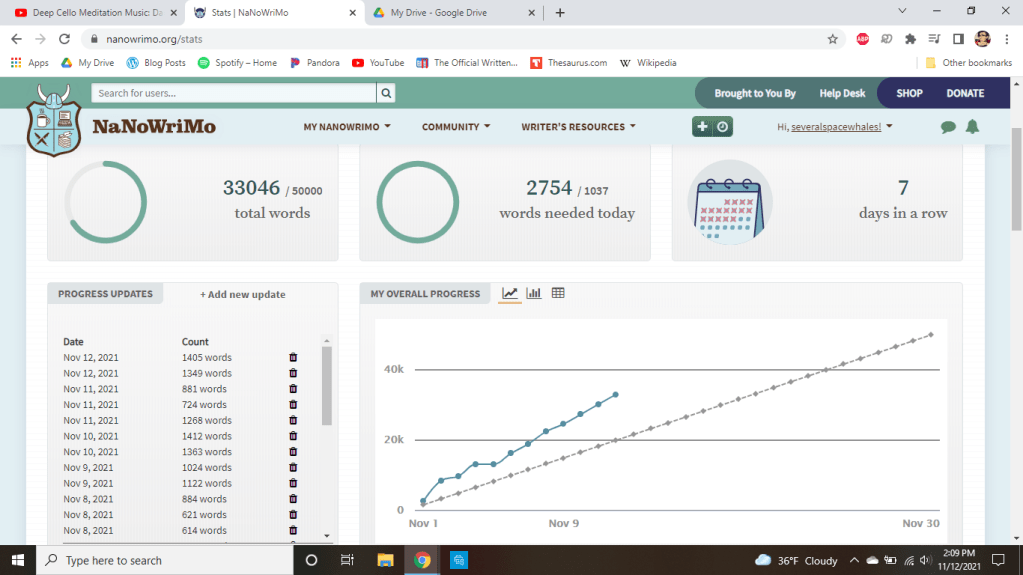Switch to bar chart view icon
The image size is (1023, 575).
click(534, 293)
